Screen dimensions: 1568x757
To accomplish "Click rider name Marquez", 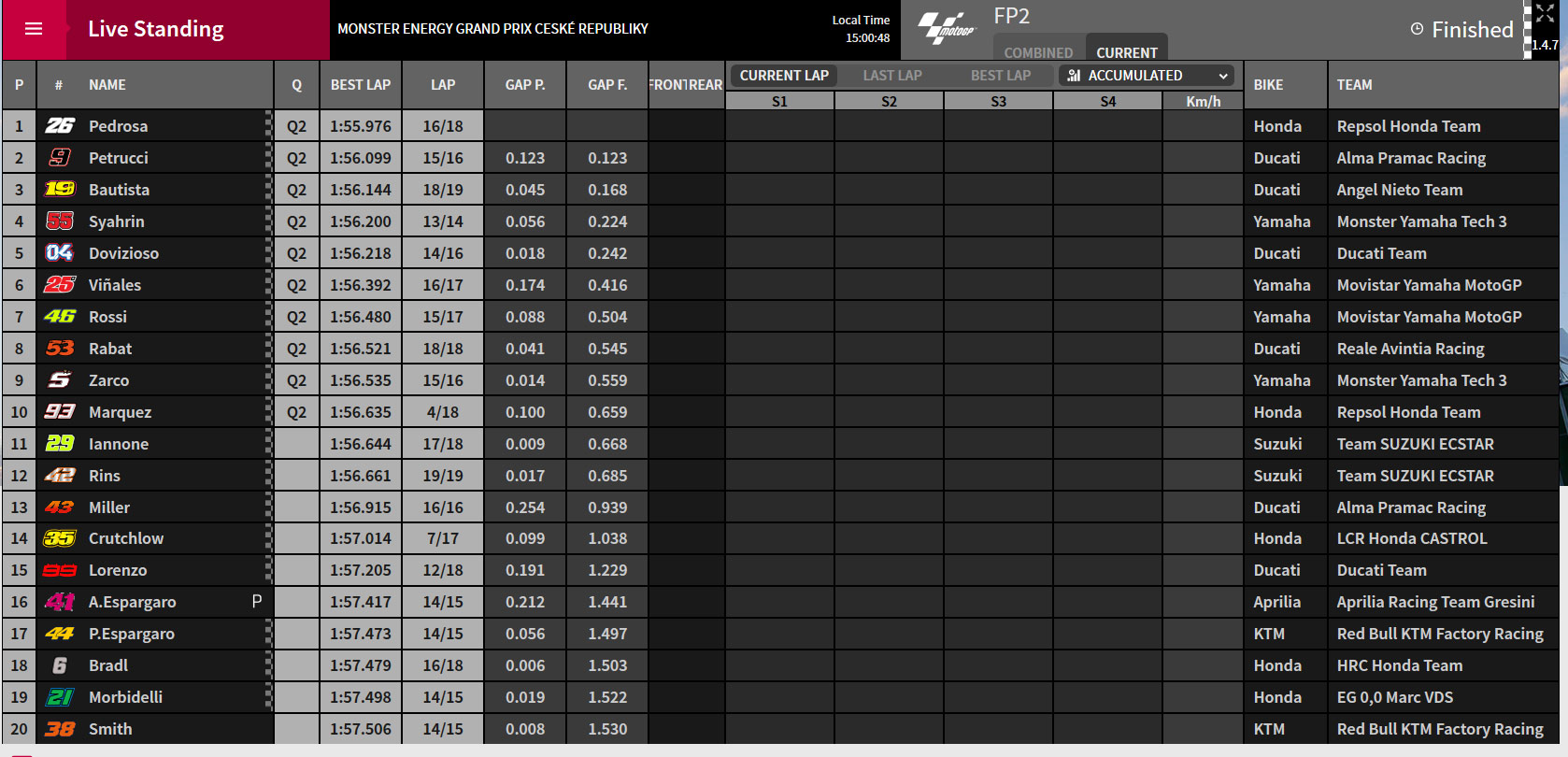I will coord(120,412).
